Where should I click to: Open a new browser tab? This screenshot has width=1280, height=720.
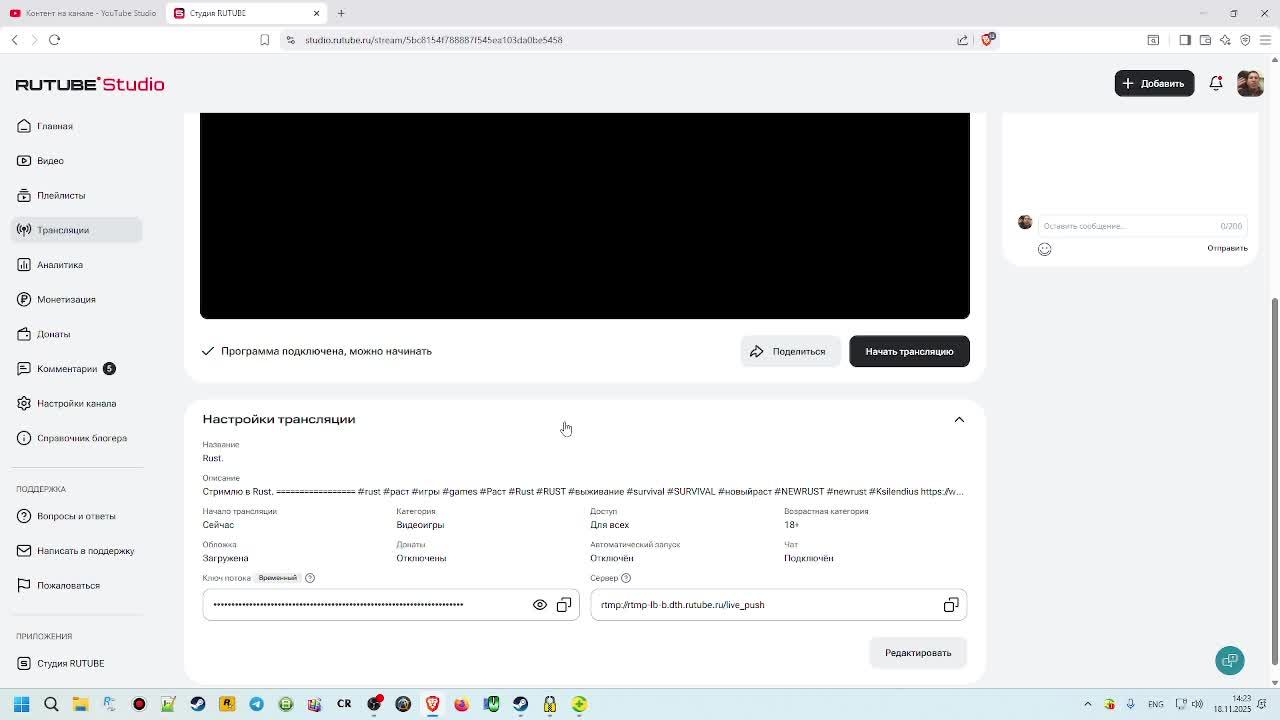(x=341, y=13)
